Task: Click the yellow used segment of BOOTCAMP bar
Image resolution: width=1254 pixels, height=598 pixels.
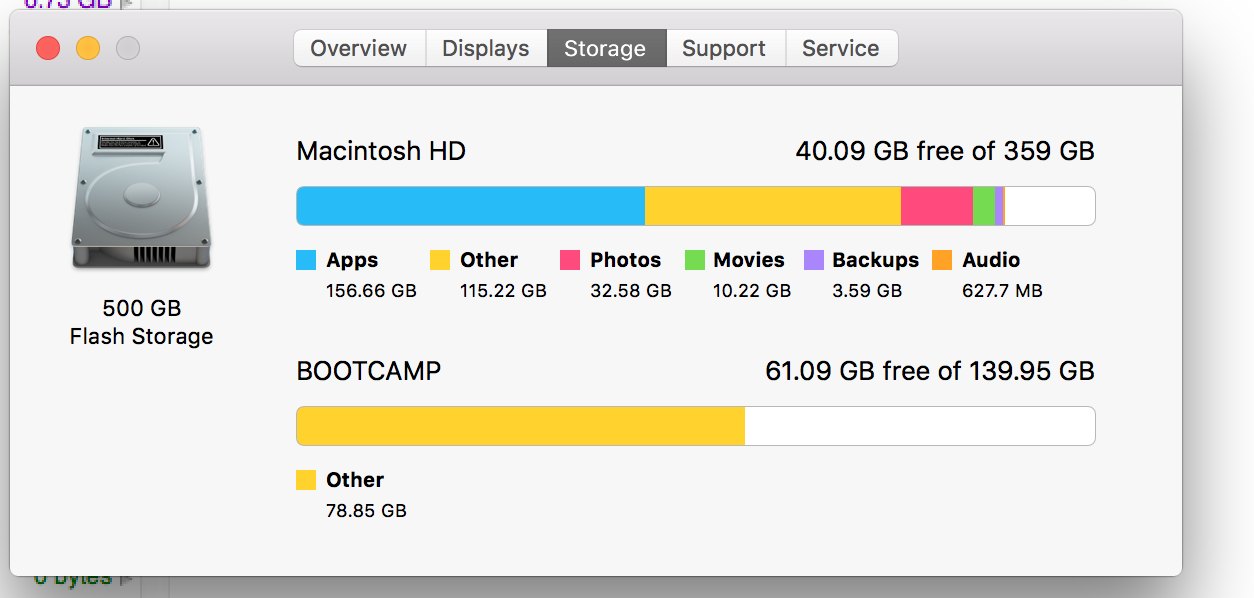Action: [x=520, y=426]
